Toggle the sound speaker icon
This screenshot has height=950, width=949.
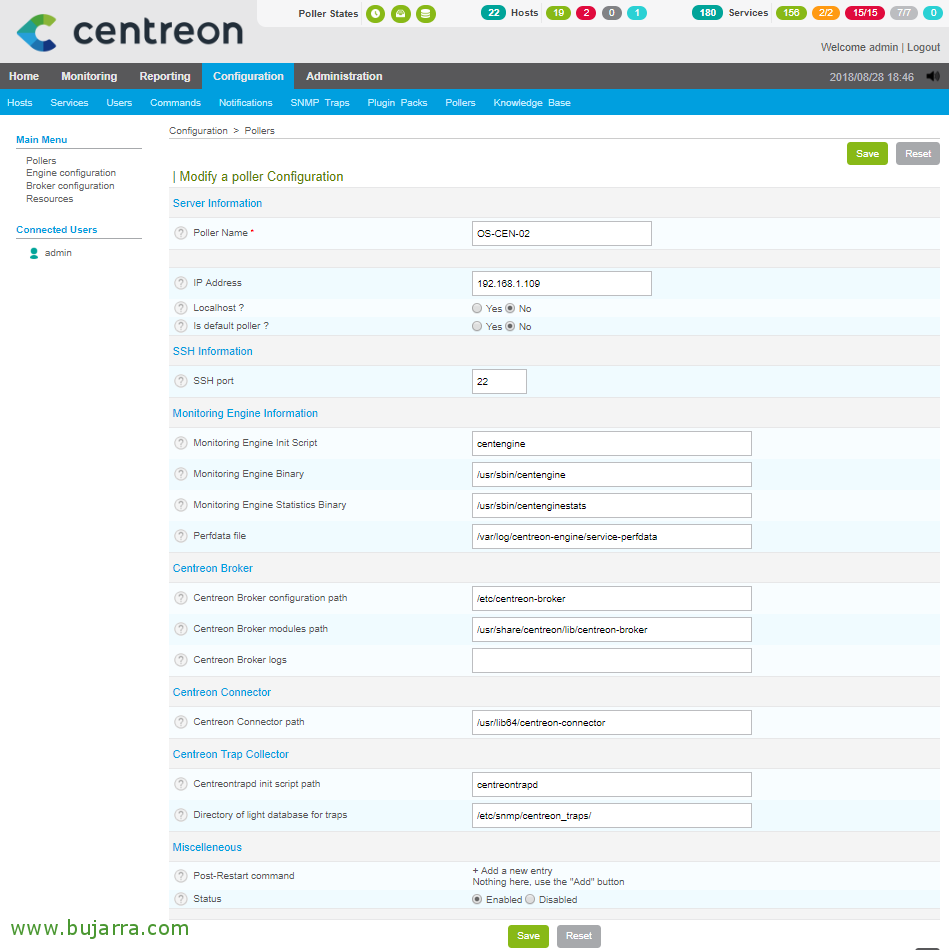coord(933,76)
